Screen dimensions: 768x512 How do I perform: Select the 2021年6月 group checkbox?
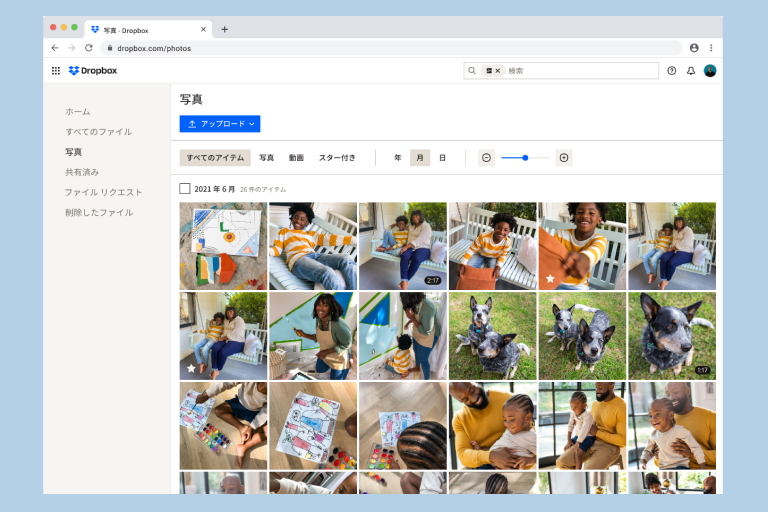point(185,189)
